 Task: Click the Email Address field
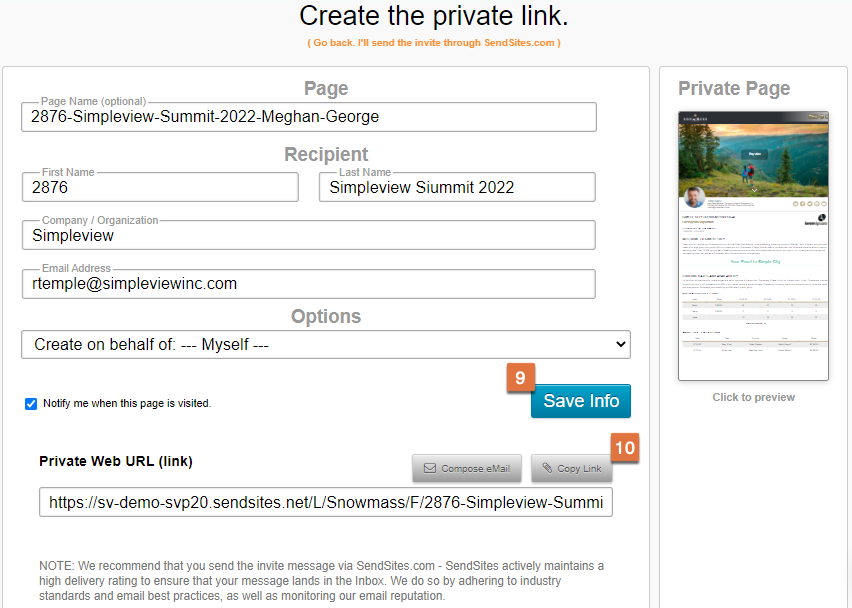pyautogui.click(x=309, y=284)
